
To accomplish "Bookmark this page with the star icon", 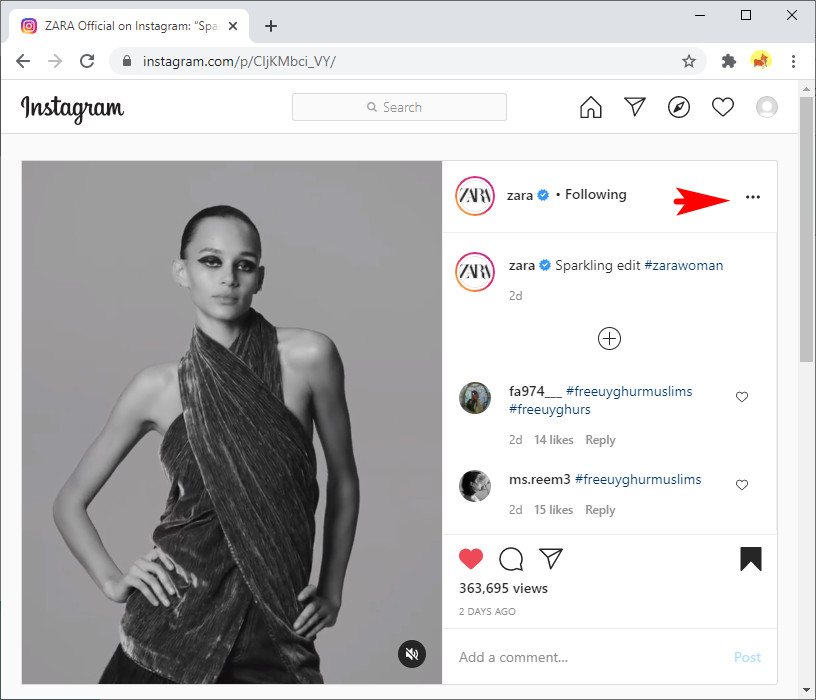I will coord(688,61).
